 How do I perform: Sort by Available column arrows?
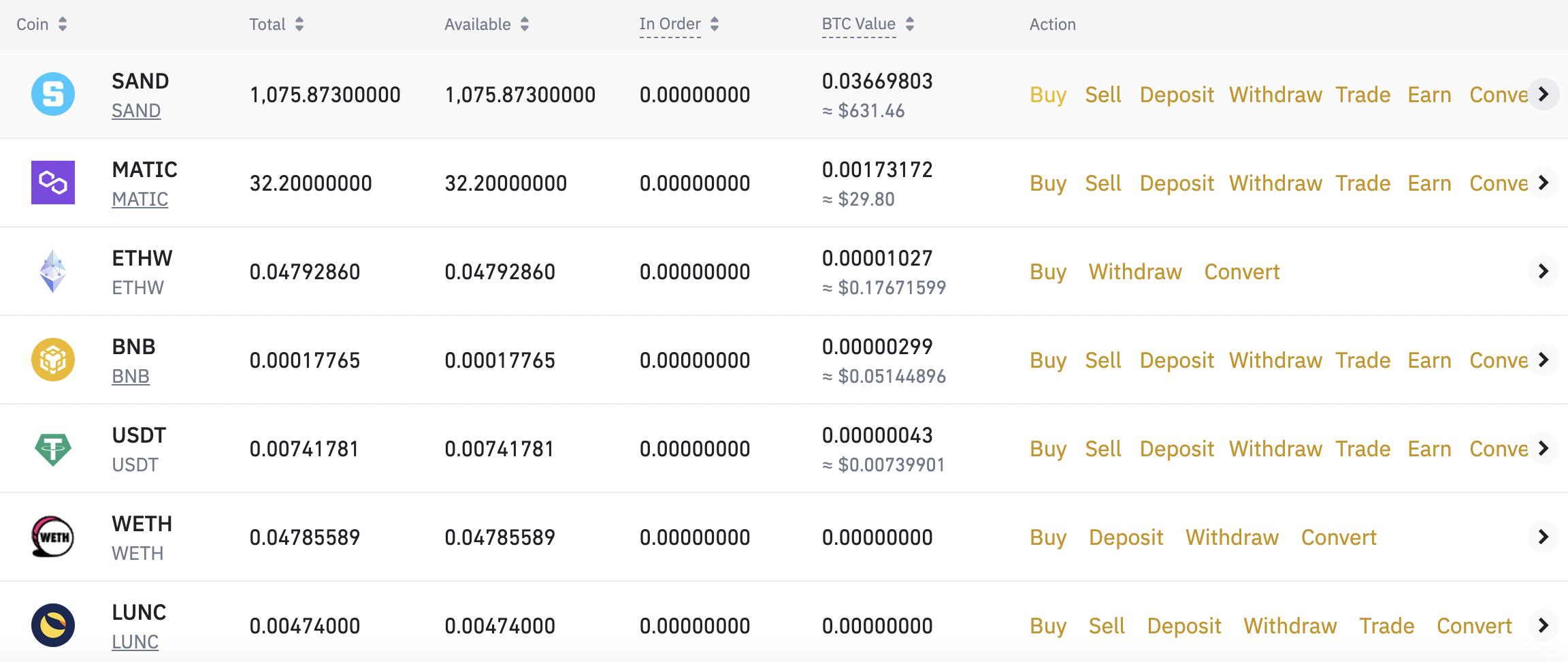point(525,25)
